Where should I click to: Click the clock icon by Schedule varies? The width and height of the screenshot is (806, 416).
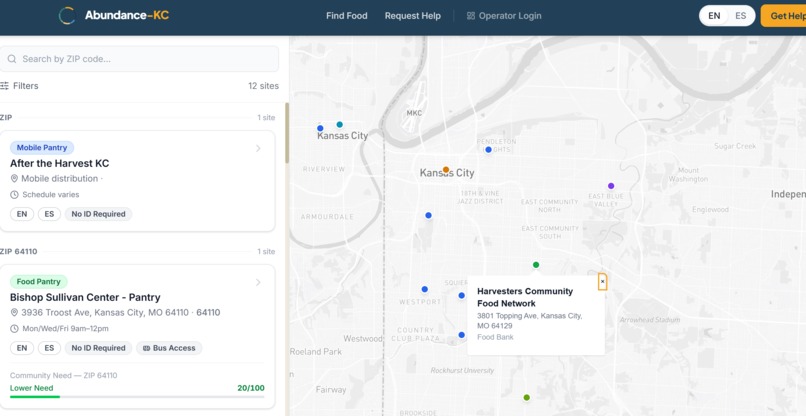pos(14,195)
